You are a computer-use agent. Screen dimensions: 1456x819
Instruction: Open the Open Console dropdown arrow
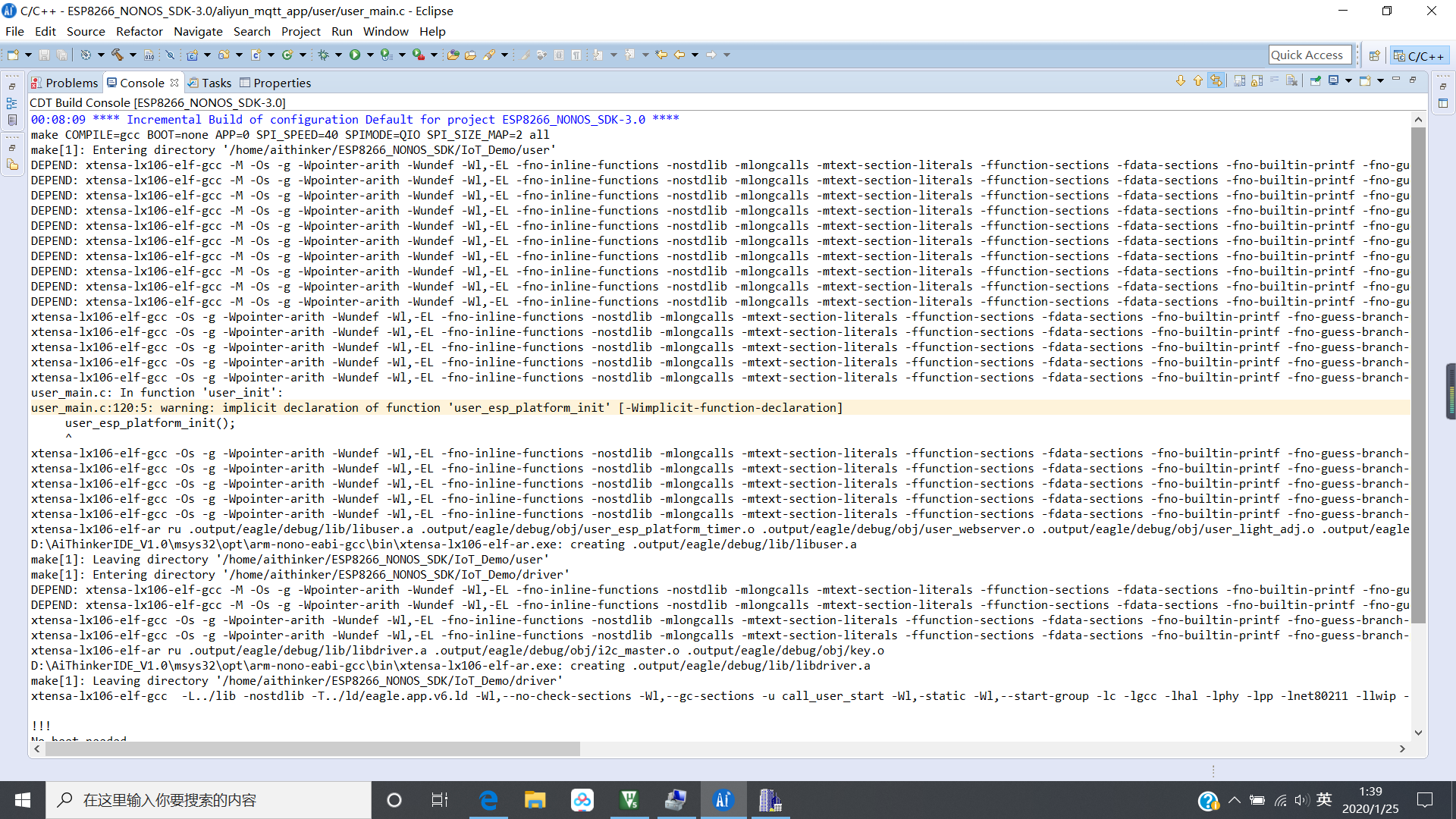pos(1380,81)
